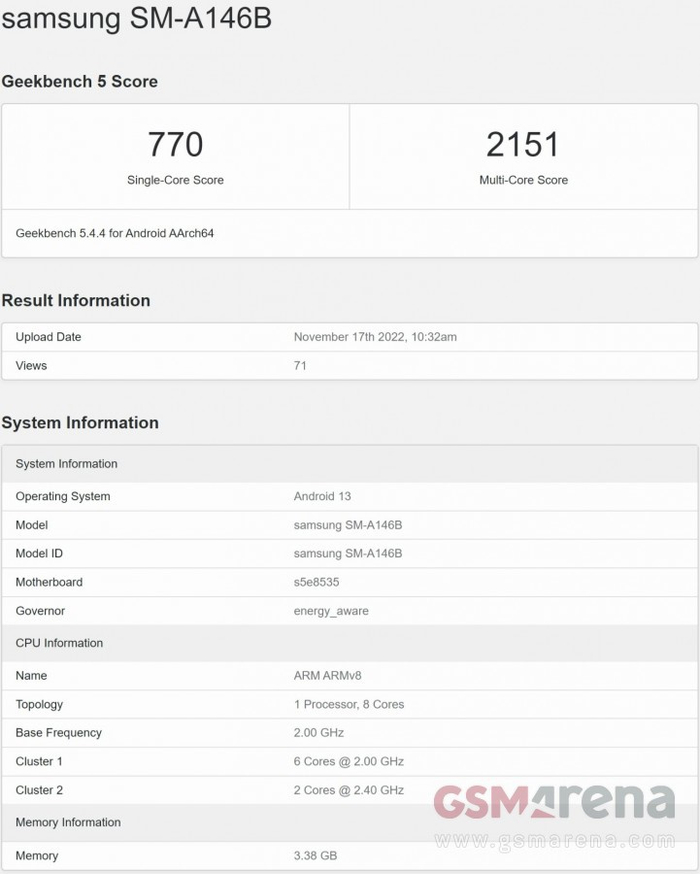Click the Governor label

pyautogui.click(x=40, y=611)
